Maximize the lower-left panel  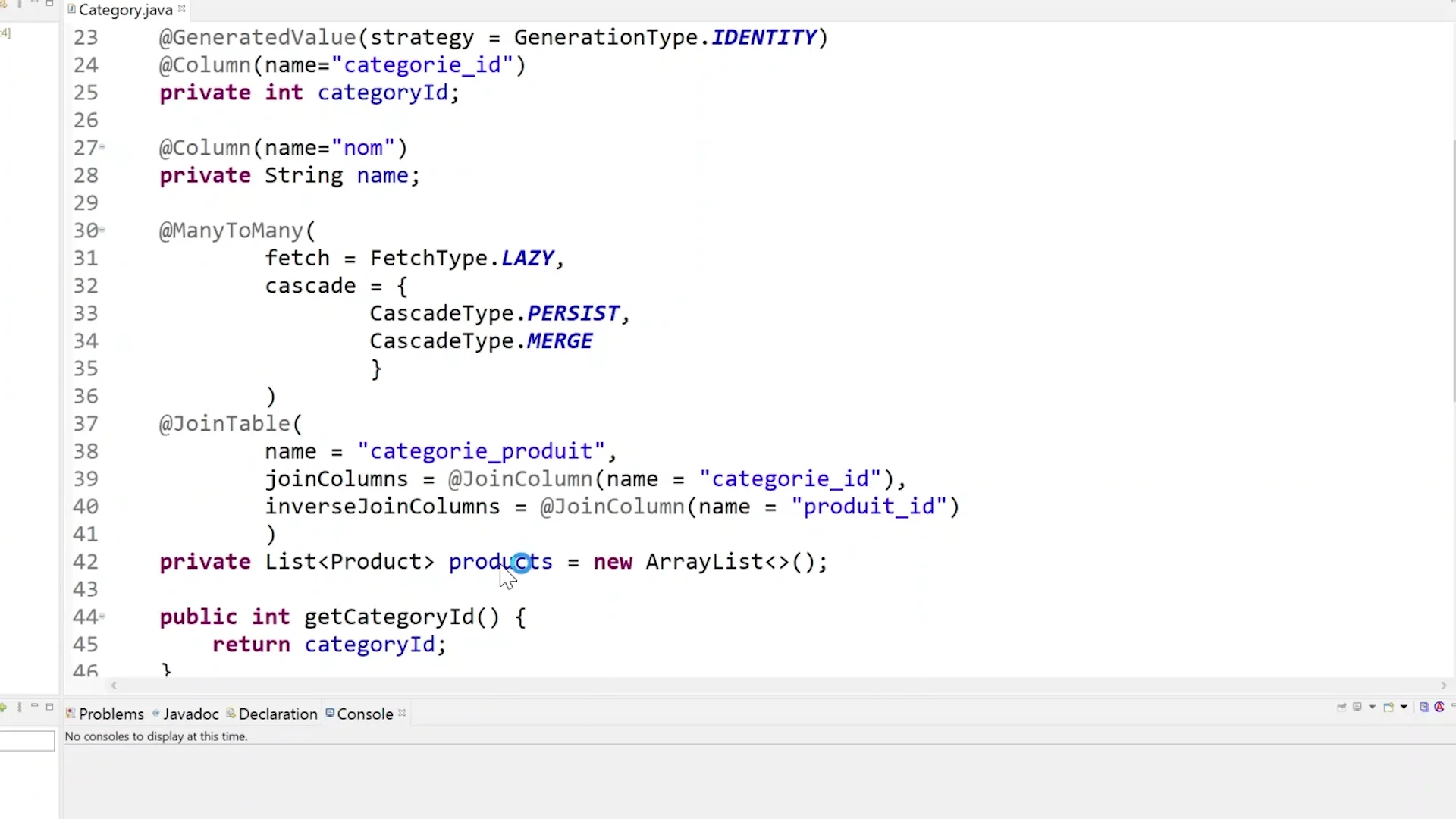[x=50, y=707]
